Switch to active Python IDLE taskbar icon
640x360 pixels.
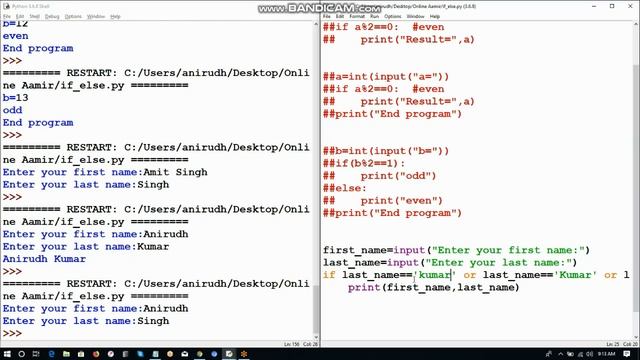pyautogui.click(x=229, y=354)
